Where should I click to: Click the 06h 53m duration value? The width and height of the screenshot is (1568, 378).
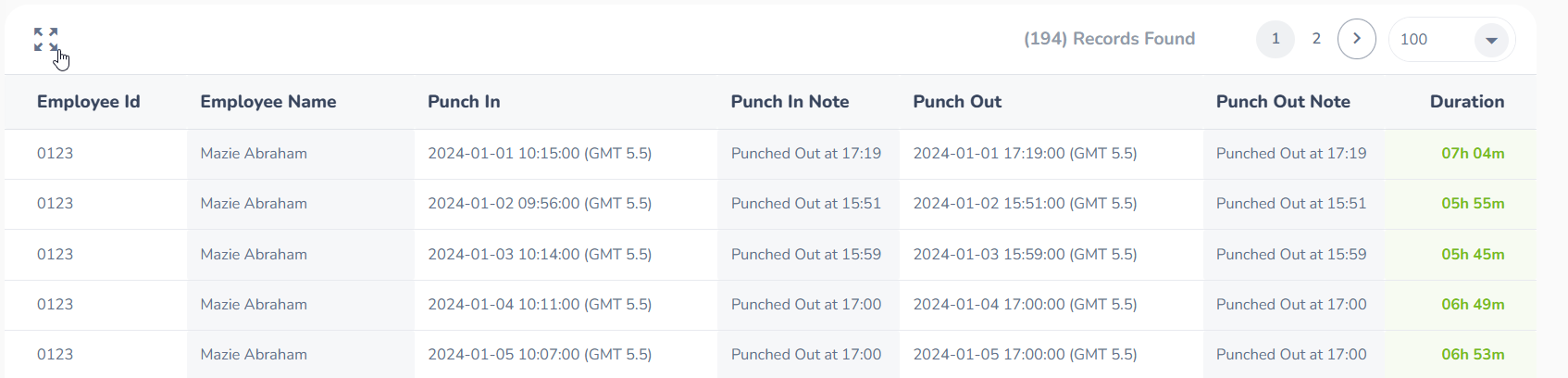coord(1472,355)
